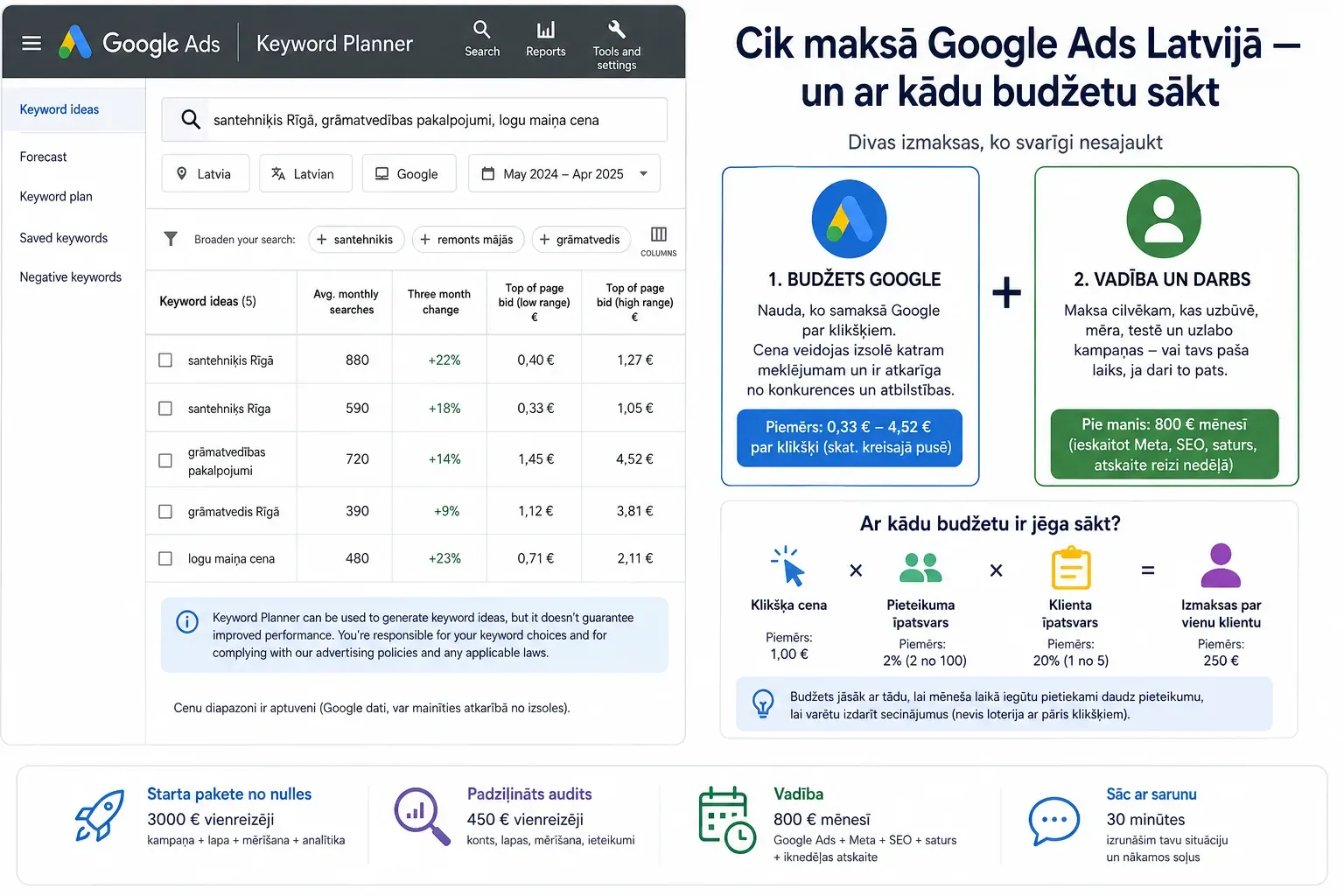Image resolution: width=1344 pixels, height=896 pixels.
Task: Click the green Pie manis 800 € box
Action: pyautogui.click(x=1164, y=444)
